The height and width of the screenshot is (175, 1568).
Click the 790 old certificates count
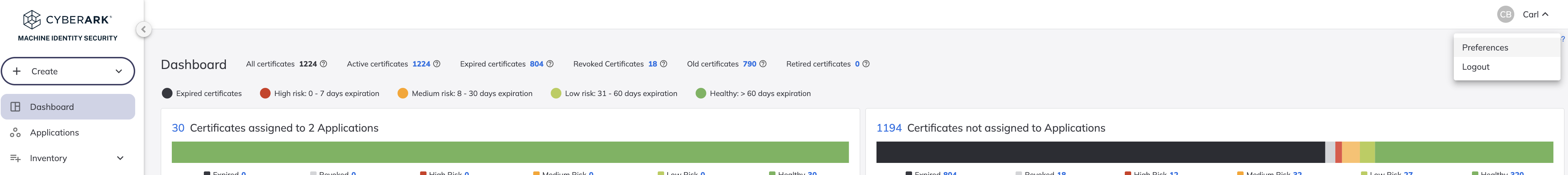coord(749,64)
